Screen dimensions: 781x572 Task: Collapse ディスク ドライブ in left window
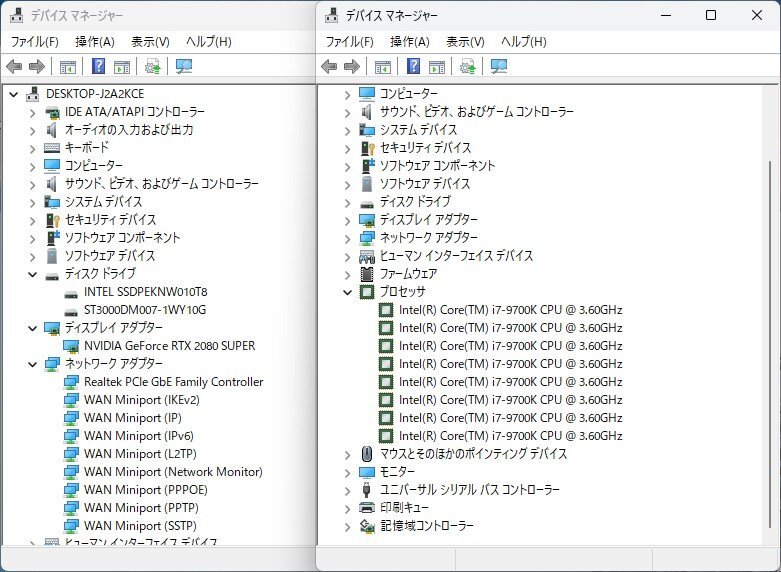point(33,274)
